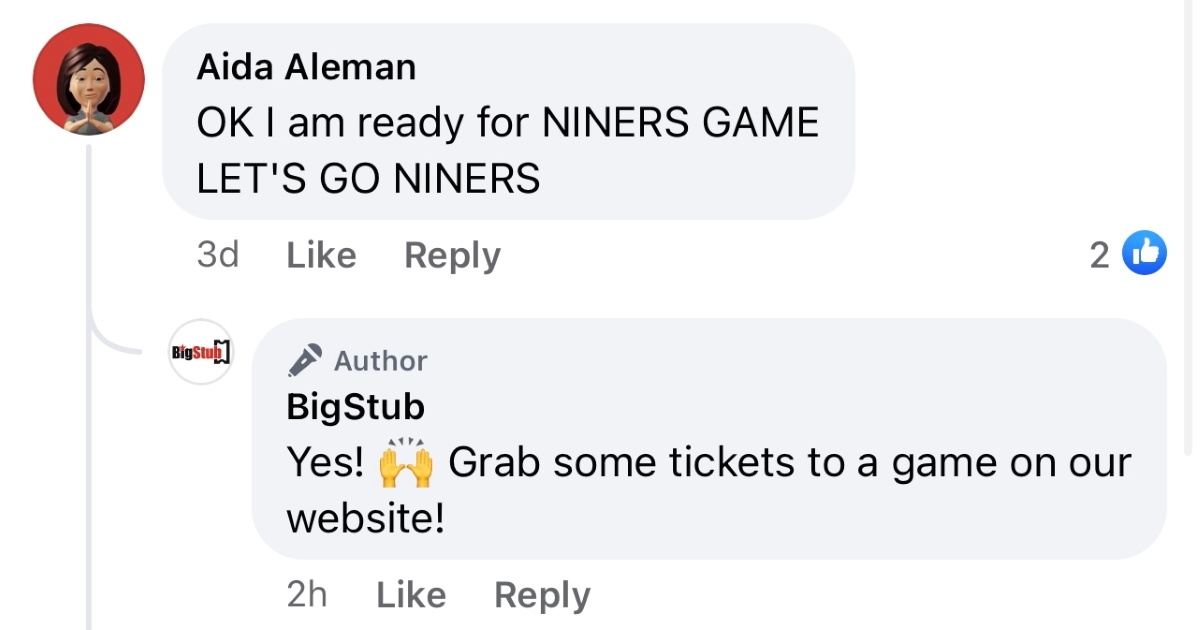Reply to Aida Aleman's comment
Image resolution: width=1200 pixels, height=630 pixels.
(x=452, y=256)
